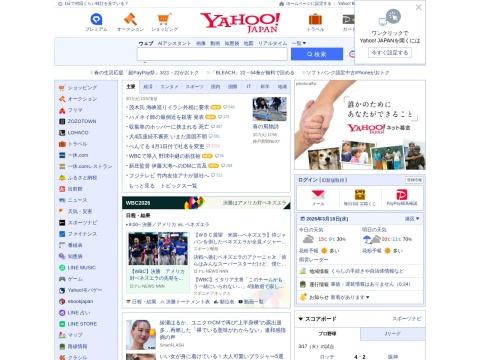This screenshot has width=480, height=360.
Task: Open トラベル in the left sidebar
Action: coord(73,144)
